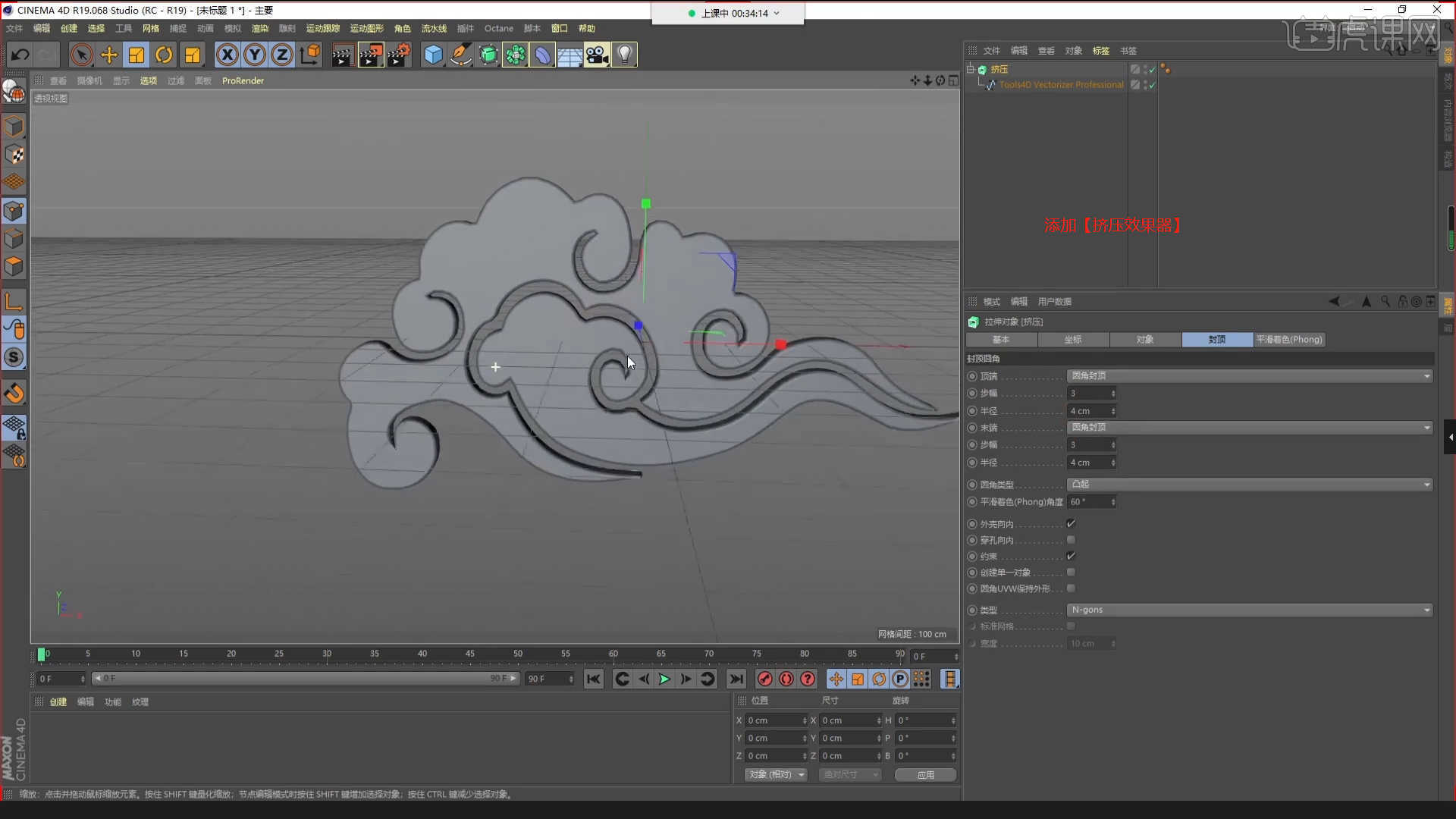Viewport: 1456px width, 819px height.
Task: Toggle the 挤压 object enable checkmark
Action: [1153, 69]
